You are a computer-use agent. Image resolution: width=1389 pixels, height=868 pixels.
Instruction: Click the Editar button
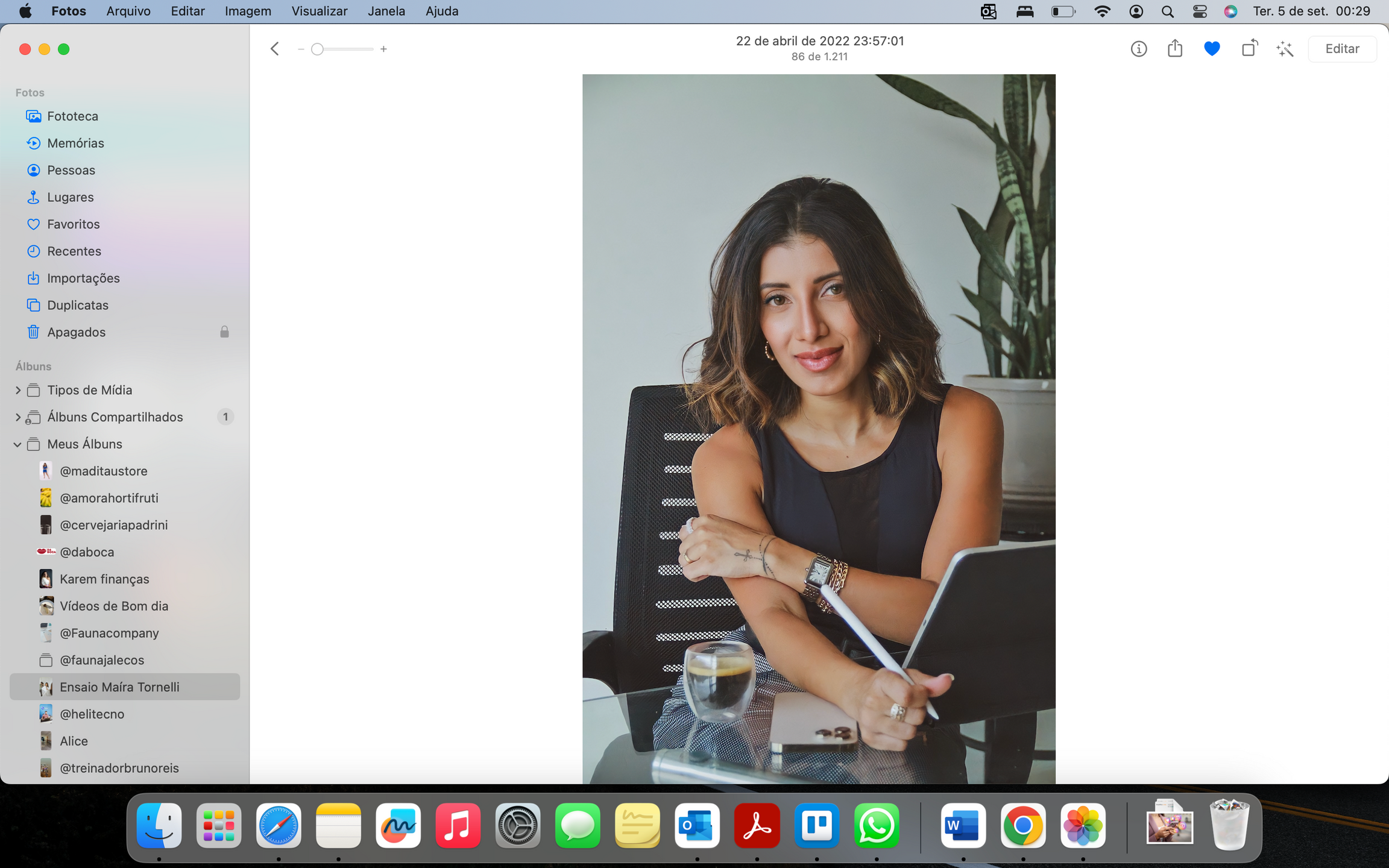tap(1342, 49)
